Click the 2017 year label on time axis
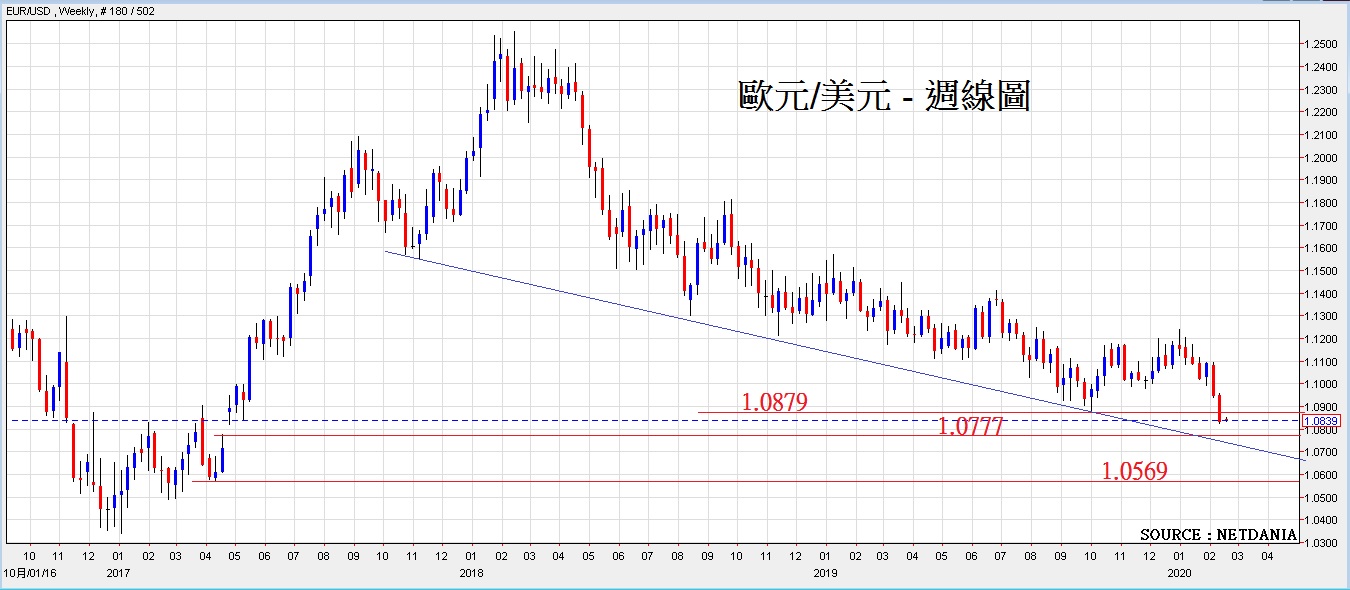The height and width of the screenshot is (590, 1350). coord(118,574)
